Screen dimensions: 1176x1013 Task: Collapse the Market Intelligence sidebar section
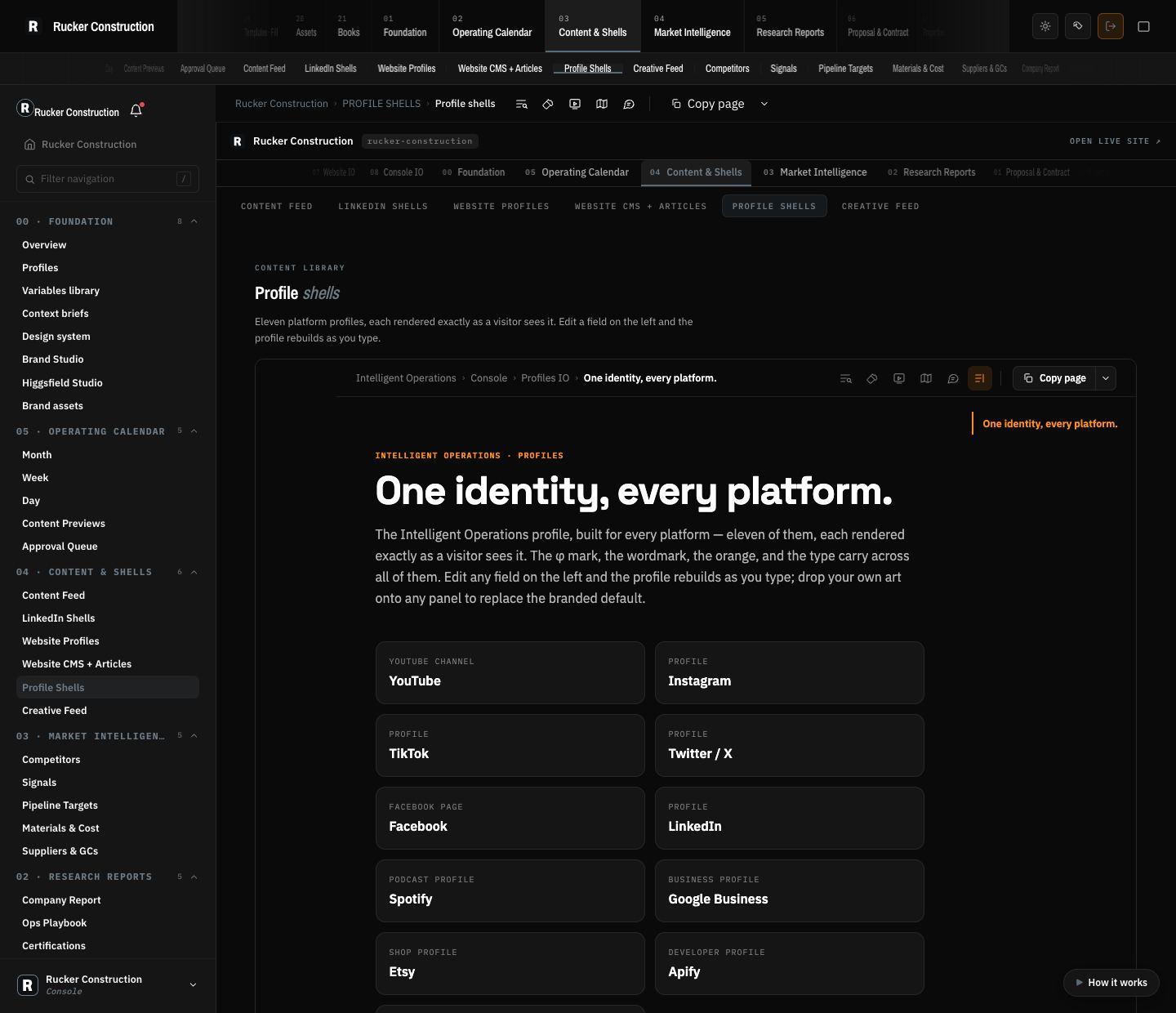tap(194, 736)
